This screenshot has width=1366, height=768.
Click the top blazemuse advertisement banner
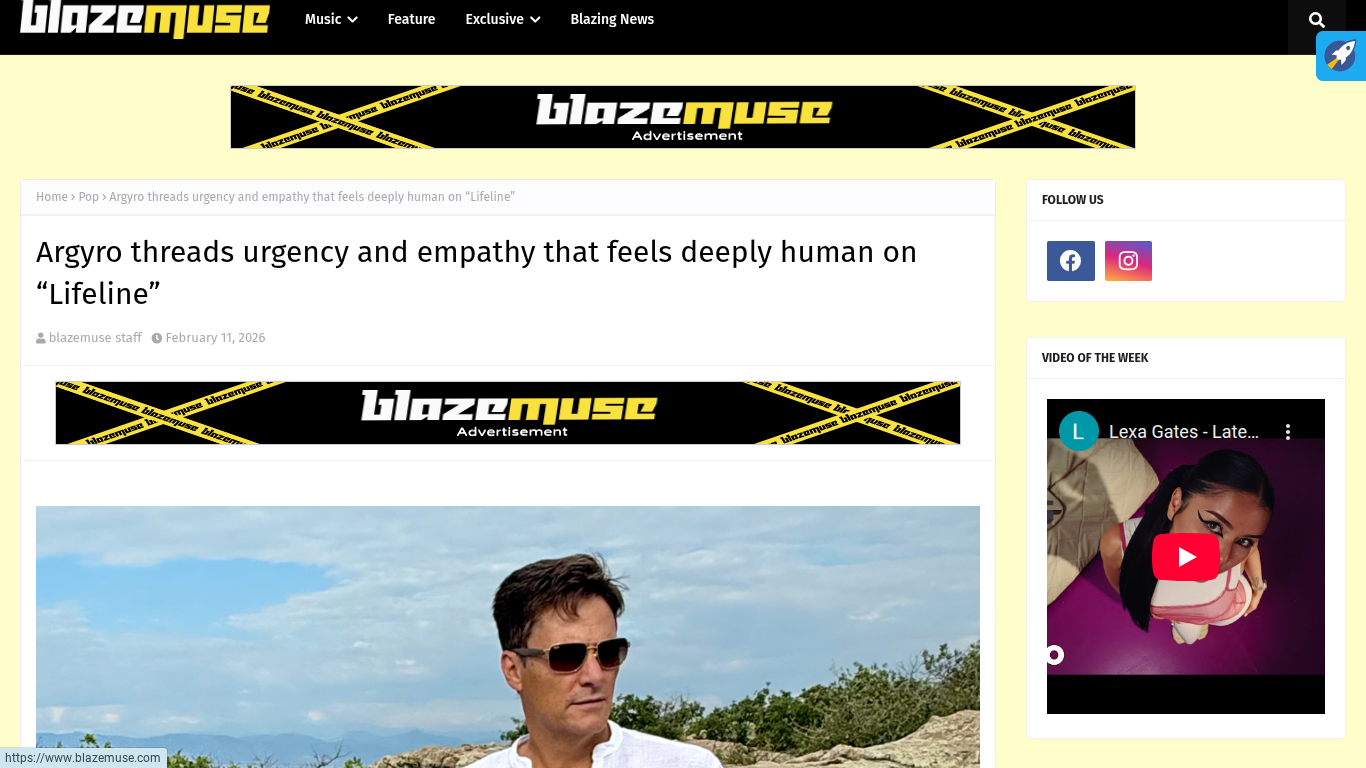click(683, 117)
